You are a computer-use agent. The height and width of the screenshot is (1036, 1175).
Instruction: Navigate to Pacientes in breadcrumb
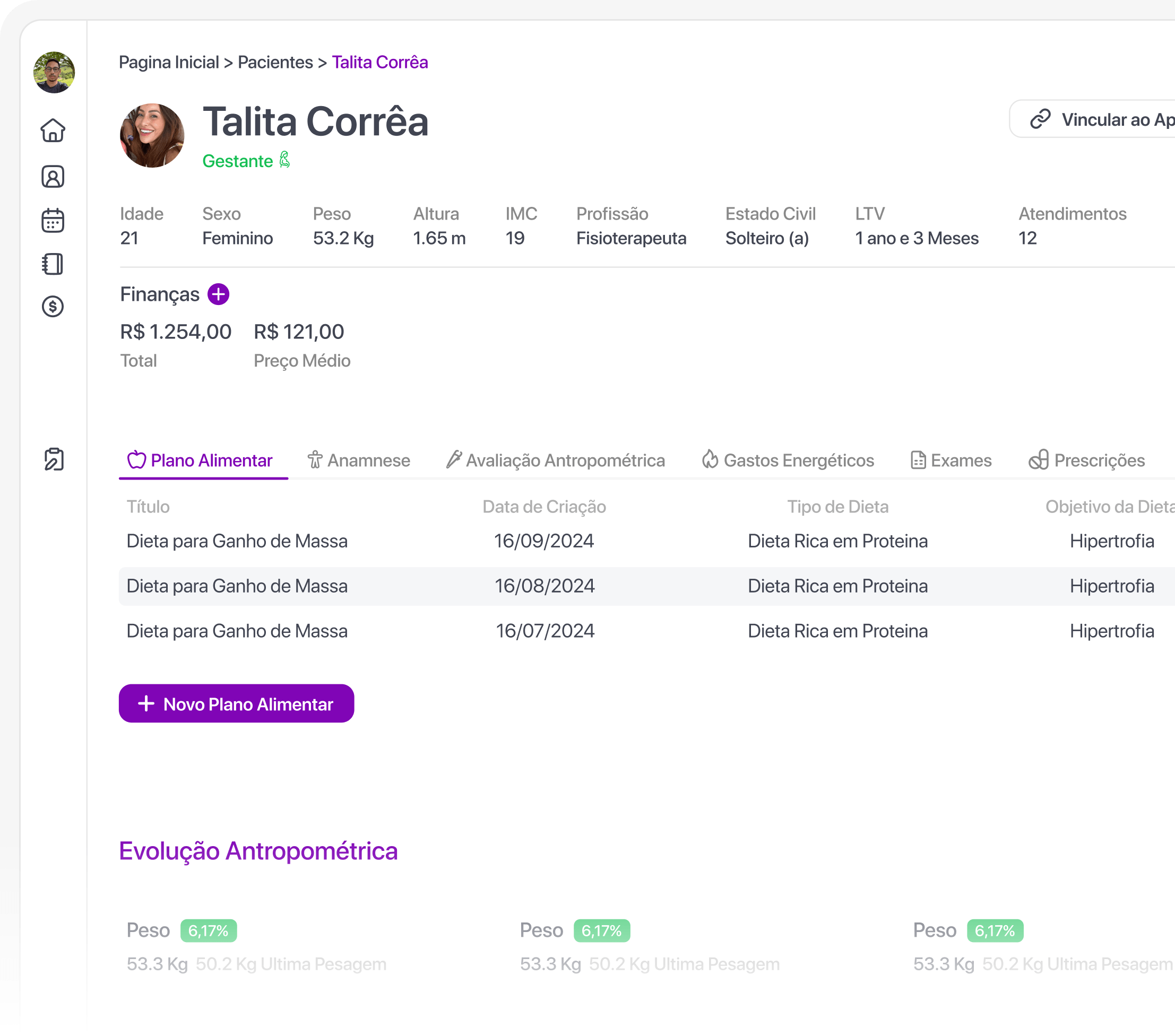275,62
